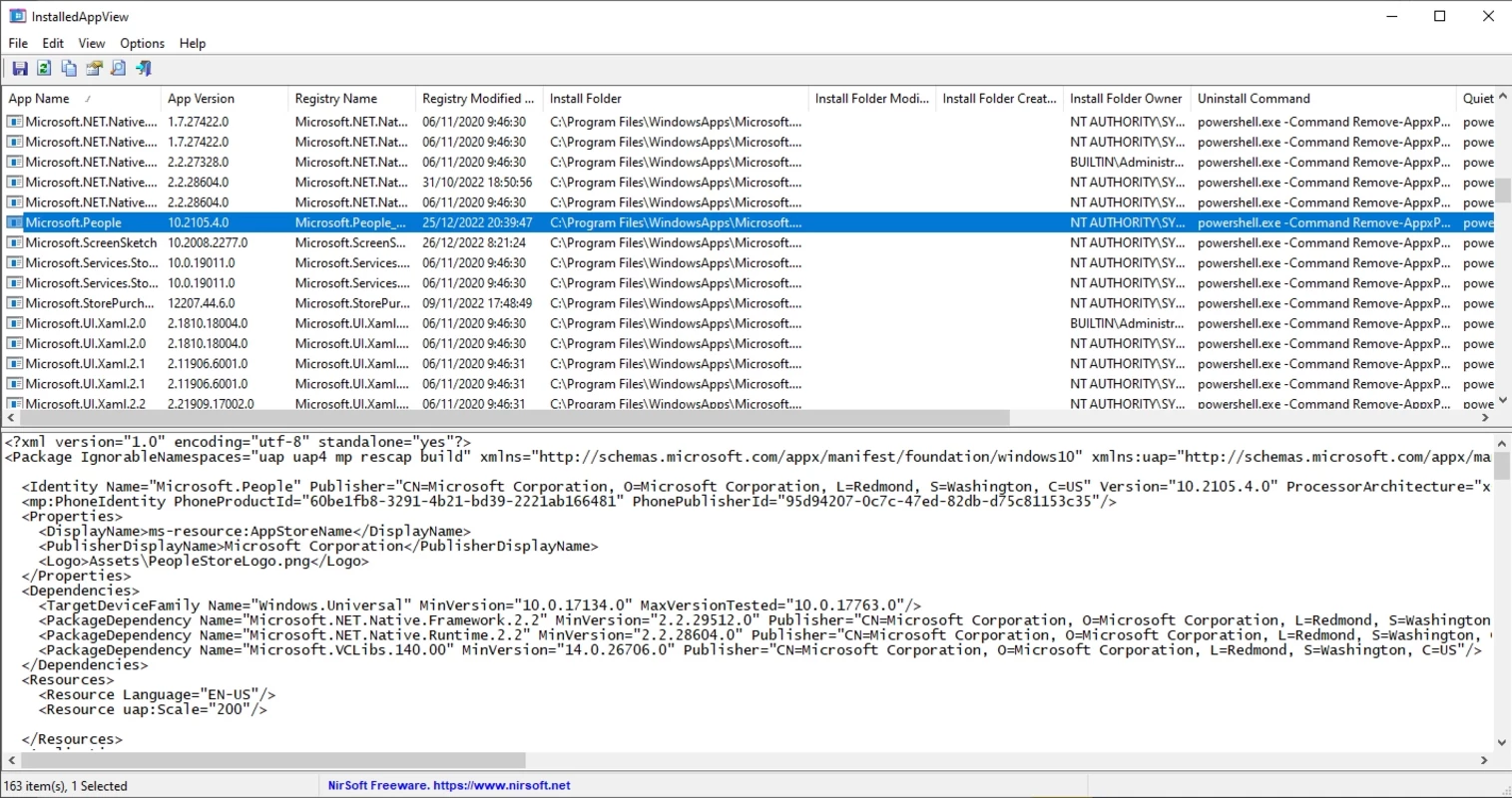The height and width of the screenshot is (798, 1512).
Task: Click the XML line with PeopleStoreLogo.png
Action: 204,561
